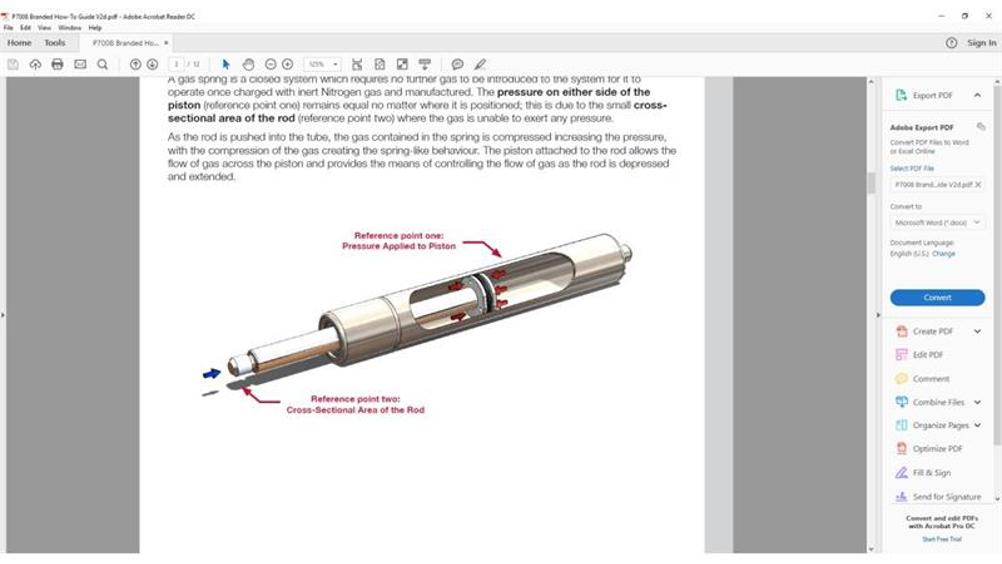This screenshot has height=564, width=1002.
Task: Click the copy icon beside Adobe Export PDF
Action: coord(981,126)
